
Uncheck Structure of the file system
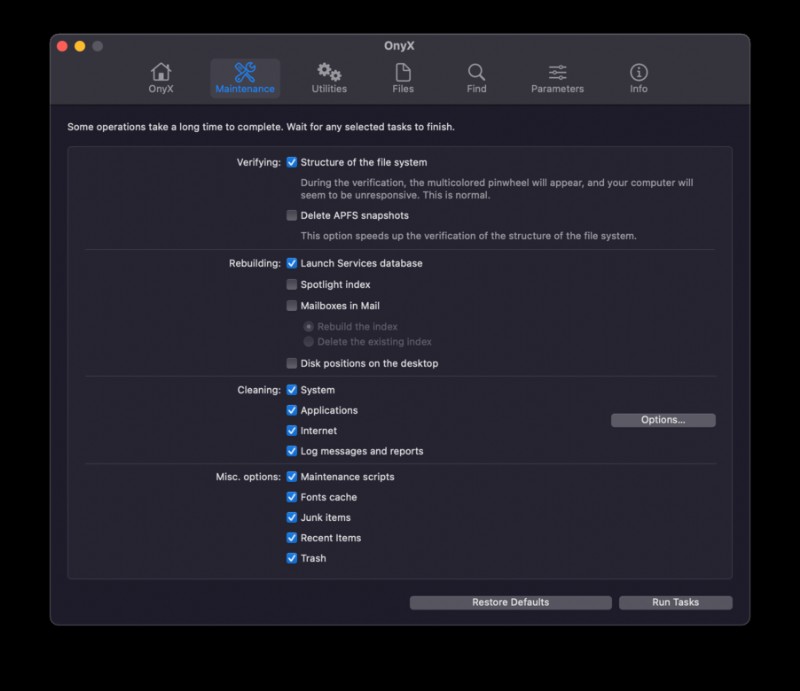(x=292, y=161)
